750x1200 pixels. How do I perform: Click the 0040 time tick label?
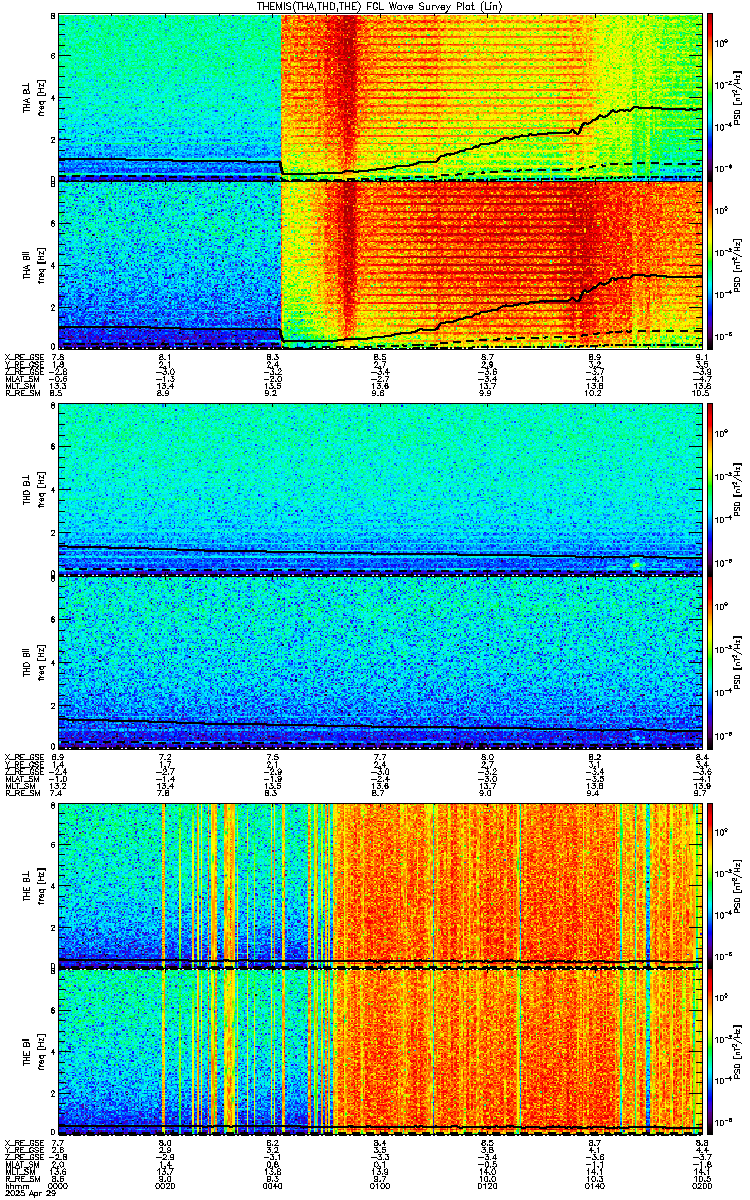coord(272,1185)
